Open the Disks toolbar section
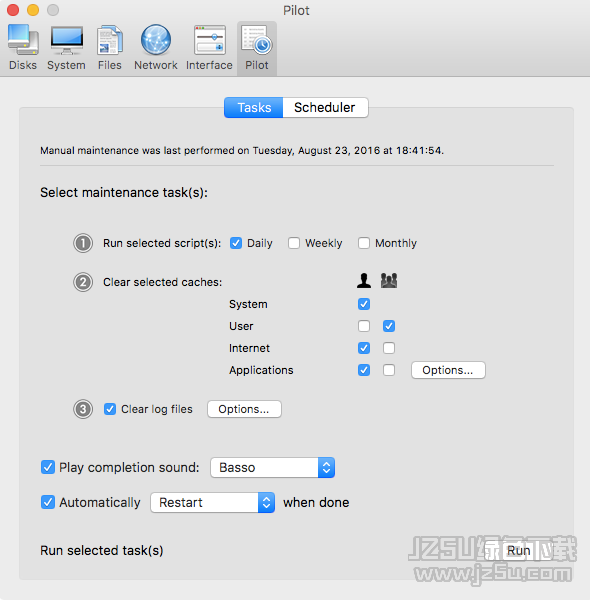590x600 pixels. [23, 48]
